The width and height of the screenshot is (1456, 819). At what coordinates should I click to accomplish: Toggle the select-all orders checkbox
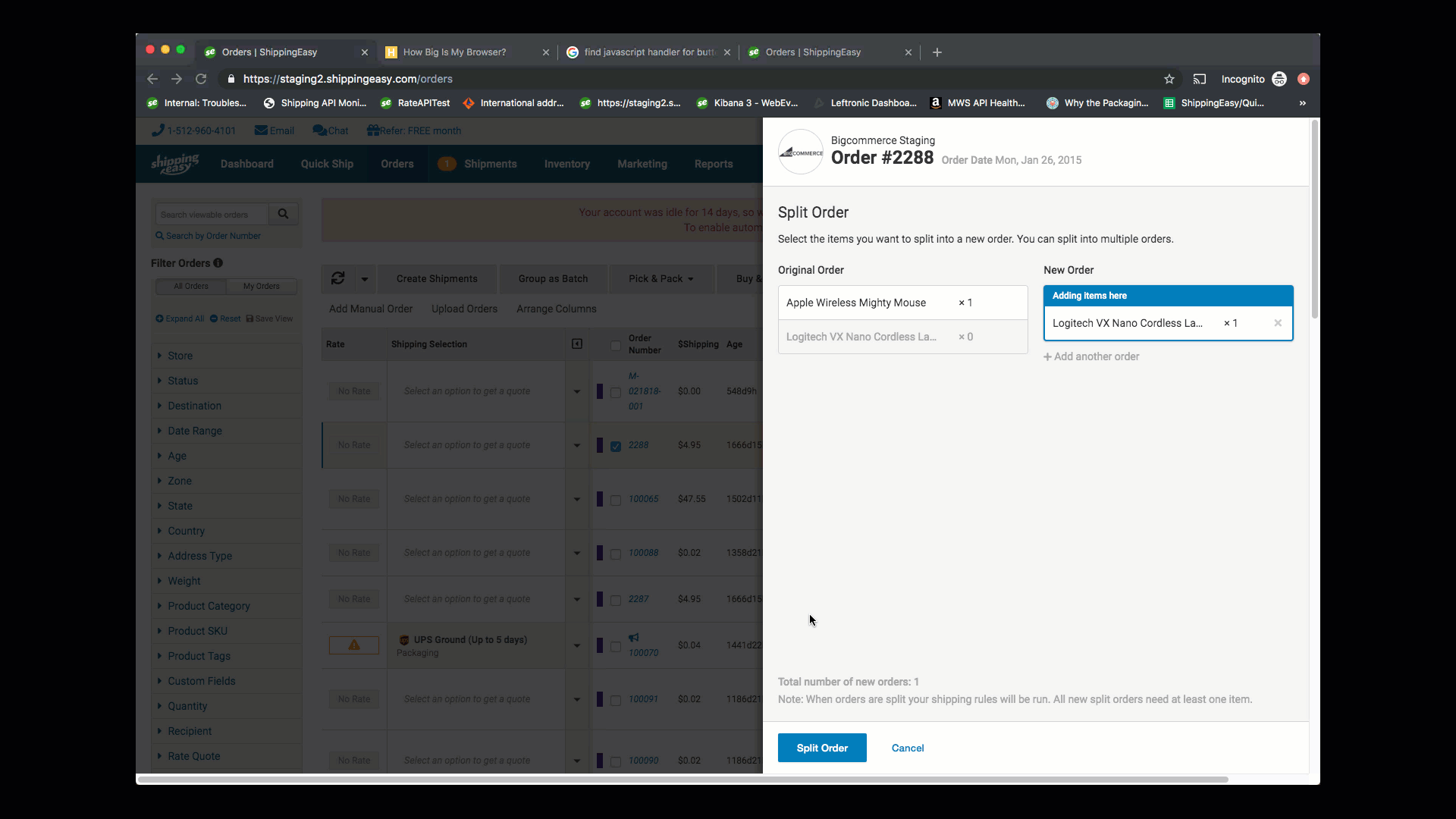click(616, 346)
